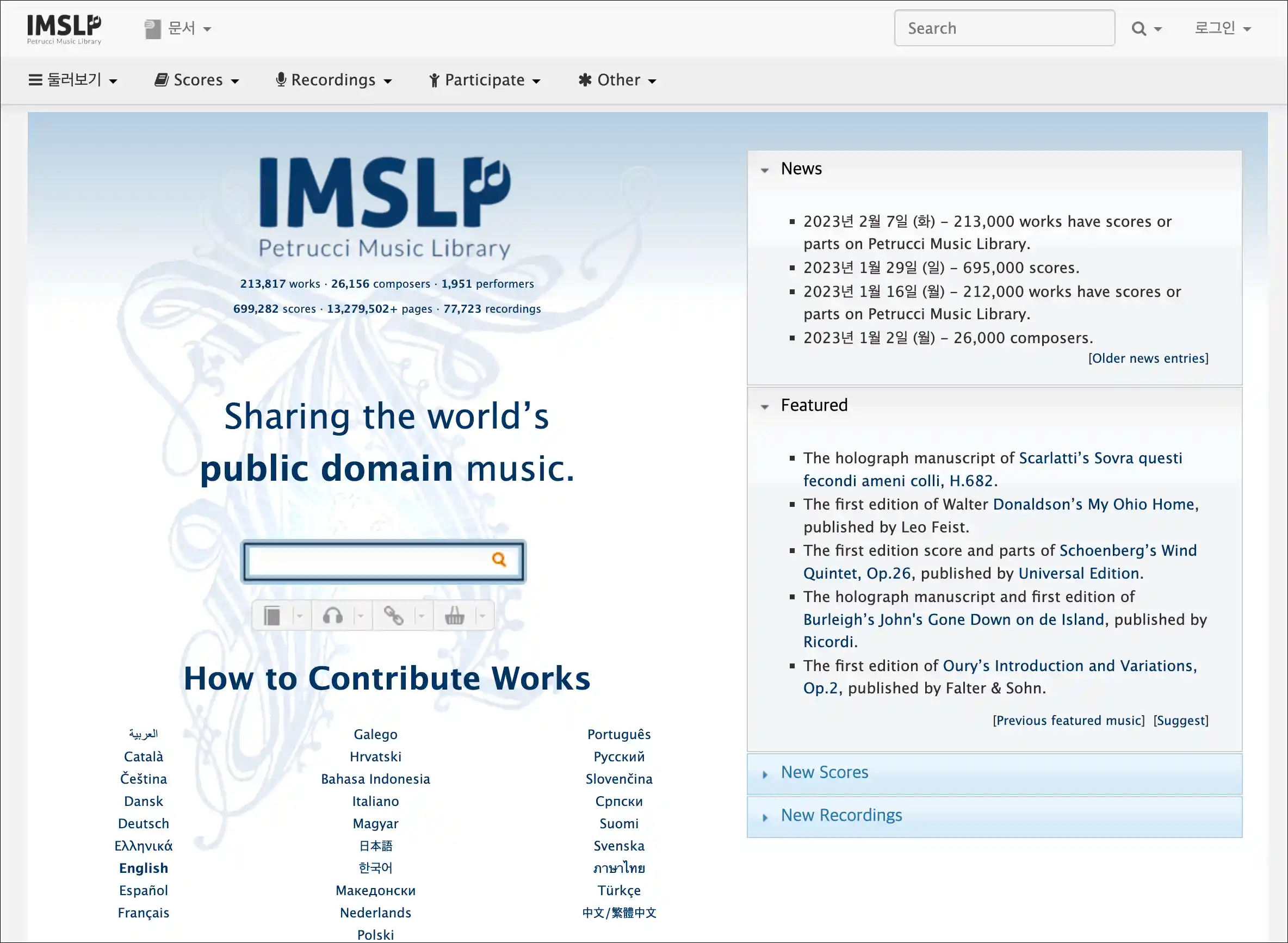Image resolution: width=1288 pixels, height=943 pixels.
Task: Switch language to Nederlands
Action: point(375,913)
